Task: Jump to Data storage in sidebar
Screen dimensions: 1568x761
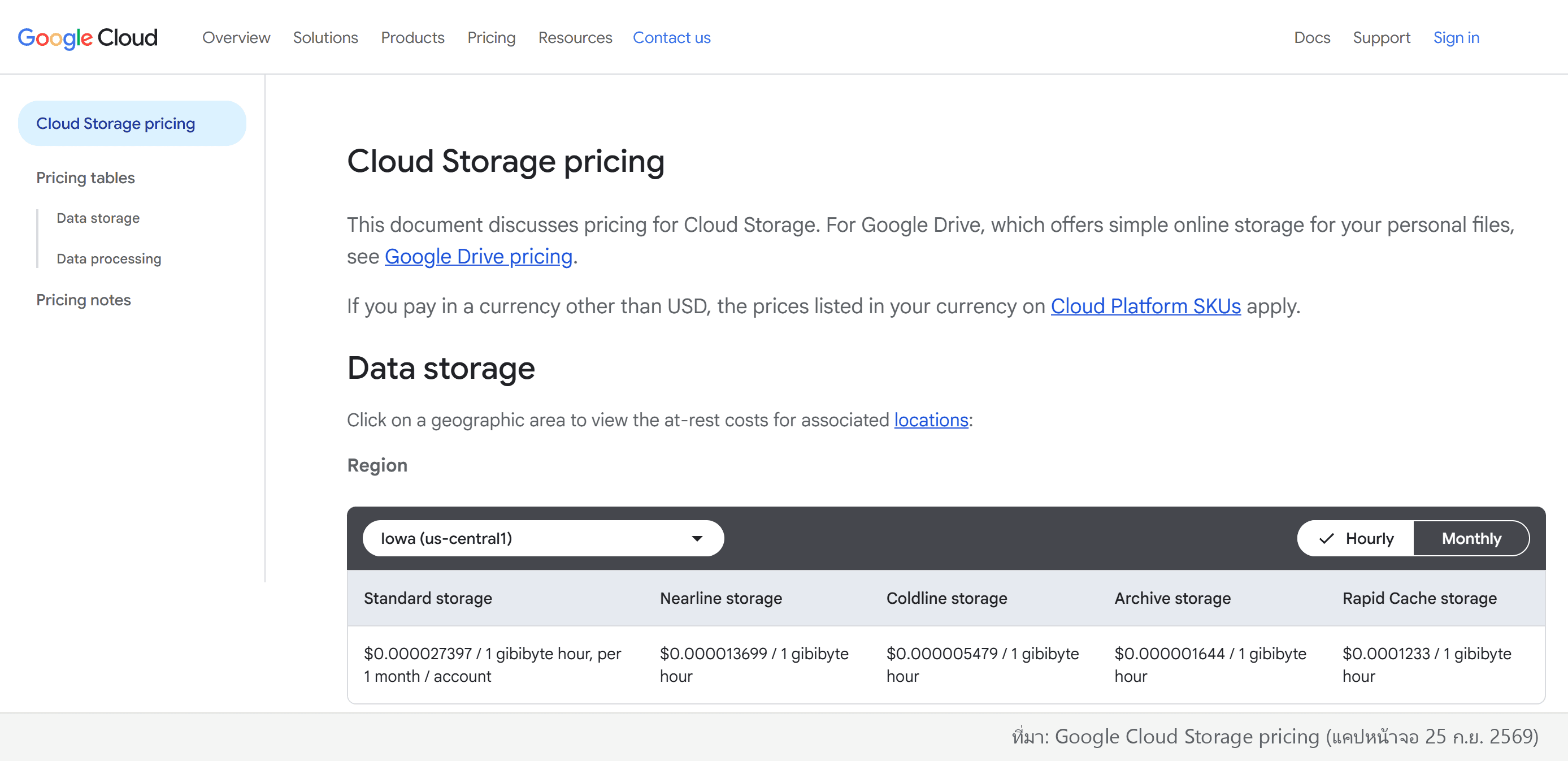Action: tap(98, 218)
